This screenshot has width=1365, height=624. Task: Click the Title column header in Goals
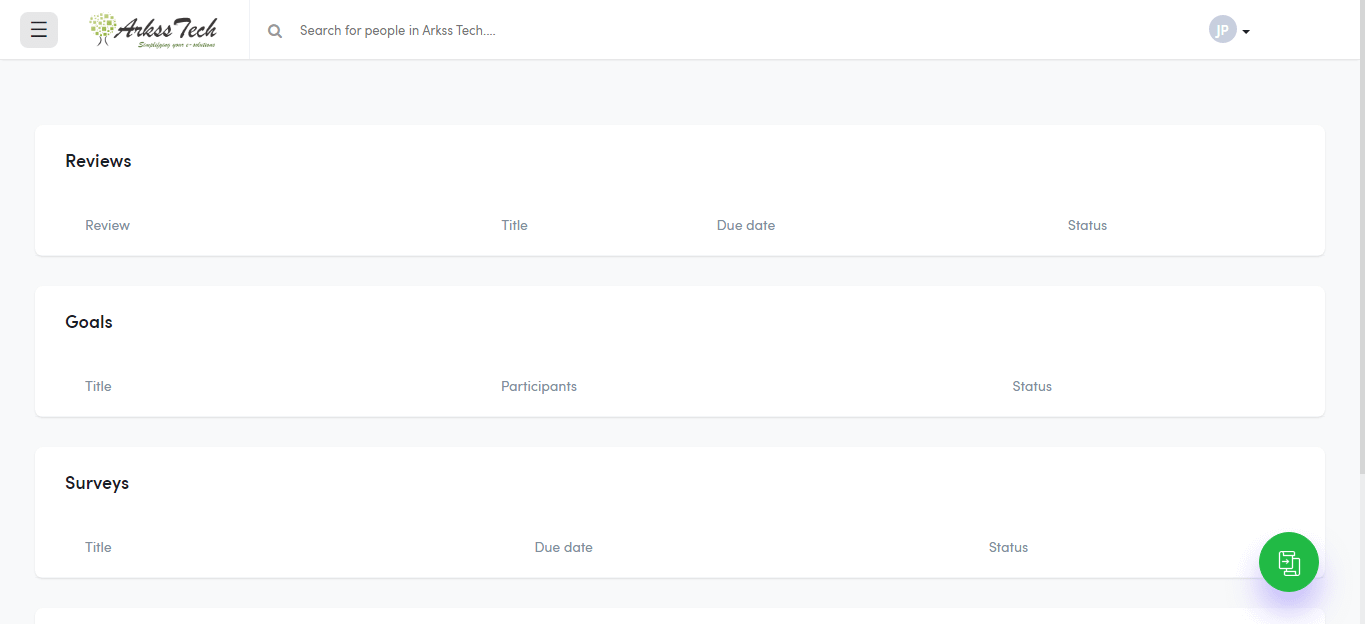click(98, 386)
